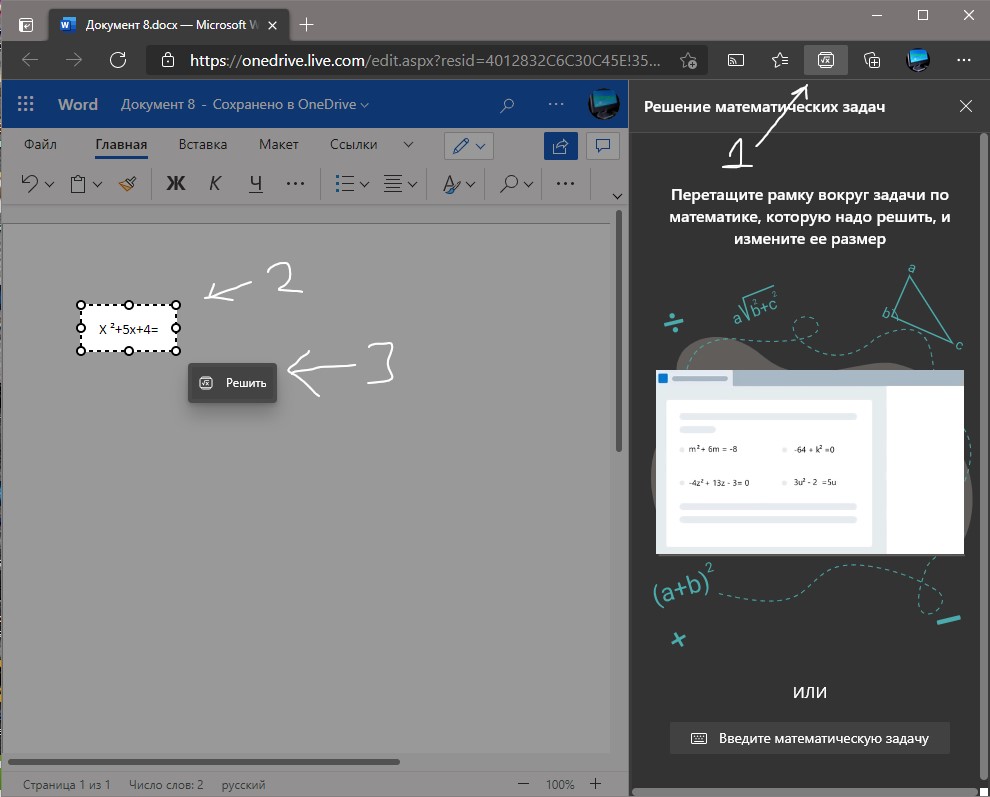Image resolution: width=990 pixels, height=797 pixels.
Task: Select the Главная tab
Action: coord(121,145)
